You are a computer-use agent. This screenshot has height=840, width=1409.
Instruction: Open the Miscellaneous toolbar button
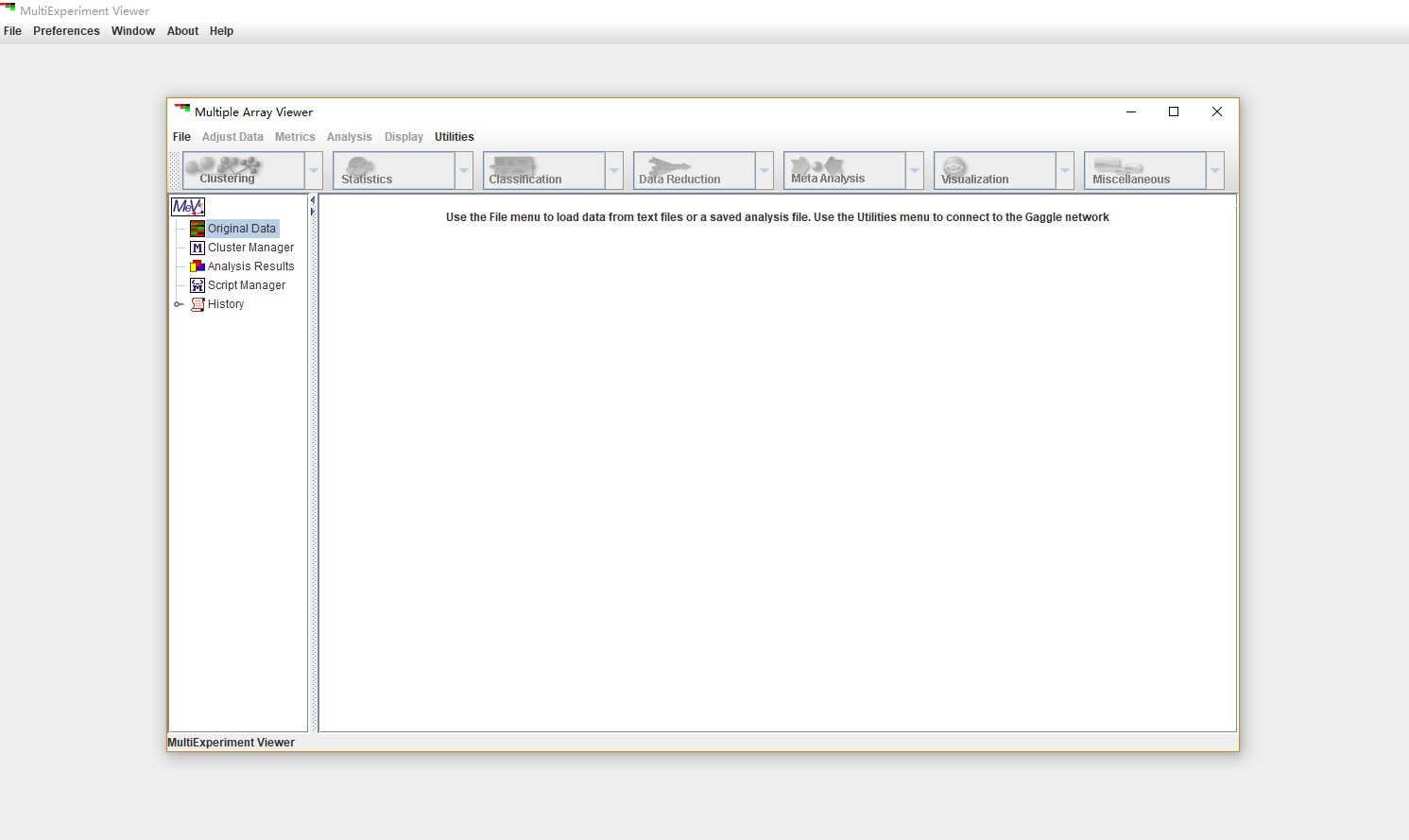click(x=1145, y=171)
